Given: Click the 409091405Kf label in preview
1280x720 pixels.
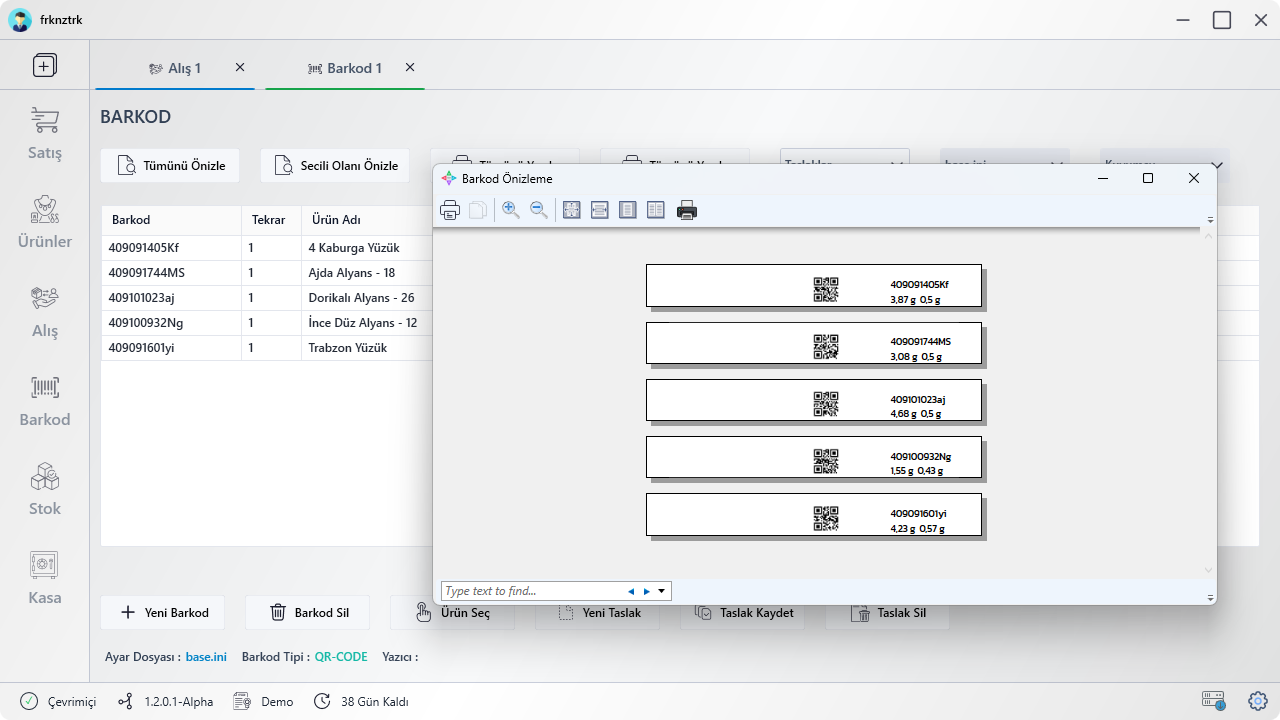Looking at the screenshot, I should (920, 285).
